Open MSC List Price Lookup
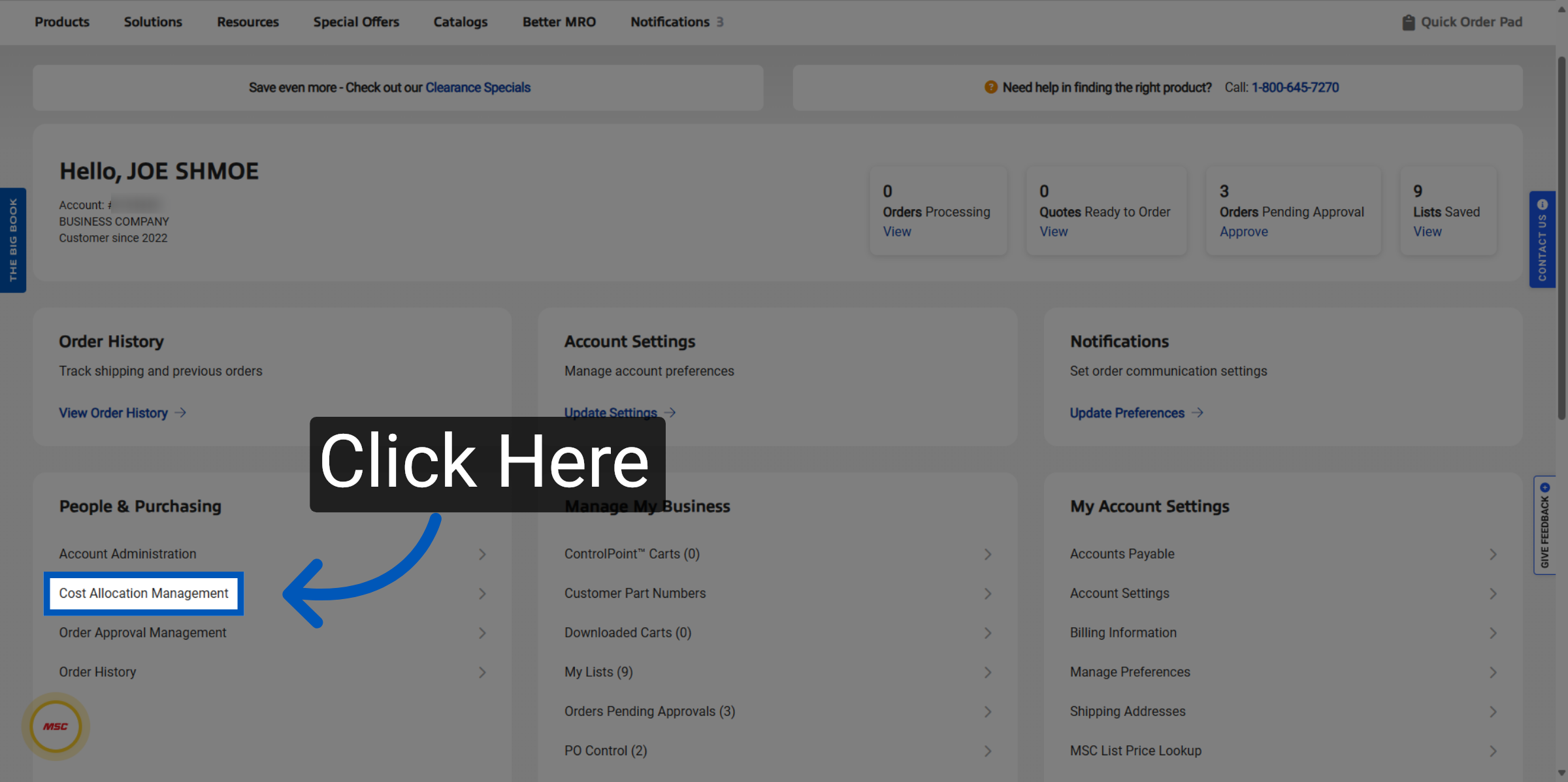Screen dimensions: 1568x782 [x=1135, y=751]
